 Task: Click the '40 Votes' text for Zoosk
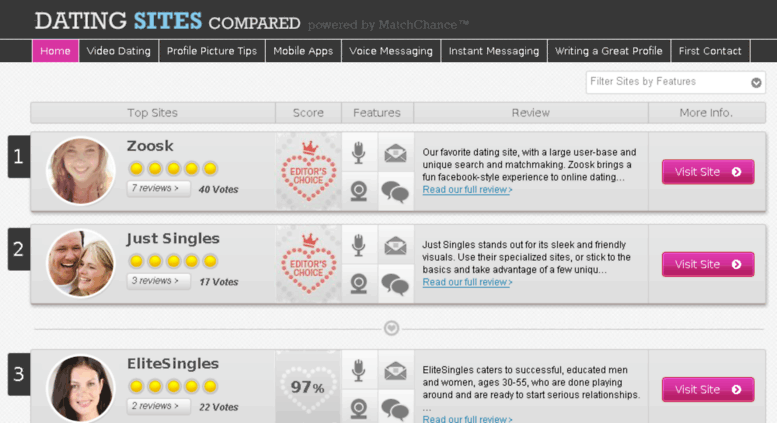pyautogui.click(x=219, y=190)
